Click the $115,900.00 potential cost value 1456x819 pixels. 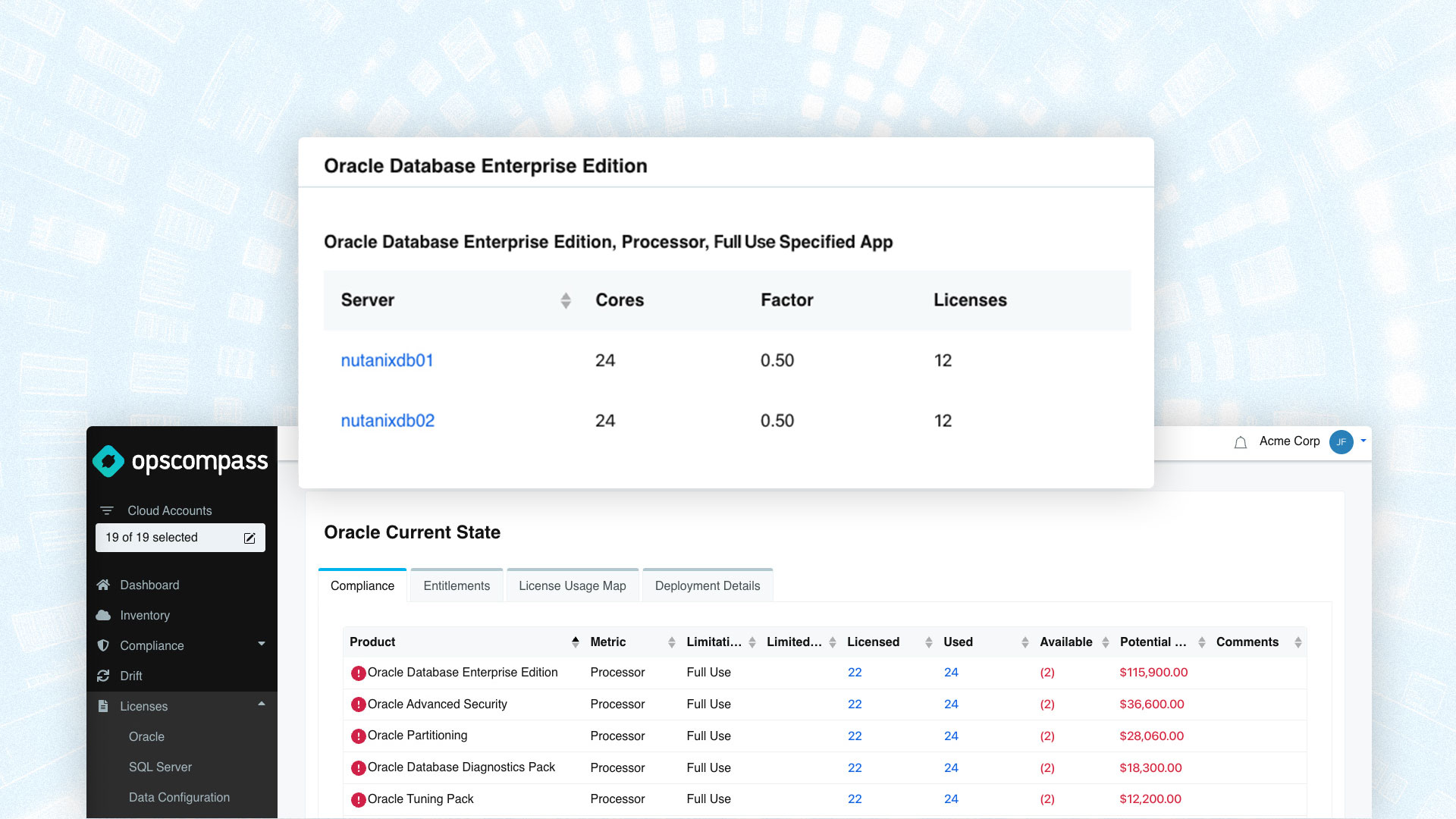1153,673
